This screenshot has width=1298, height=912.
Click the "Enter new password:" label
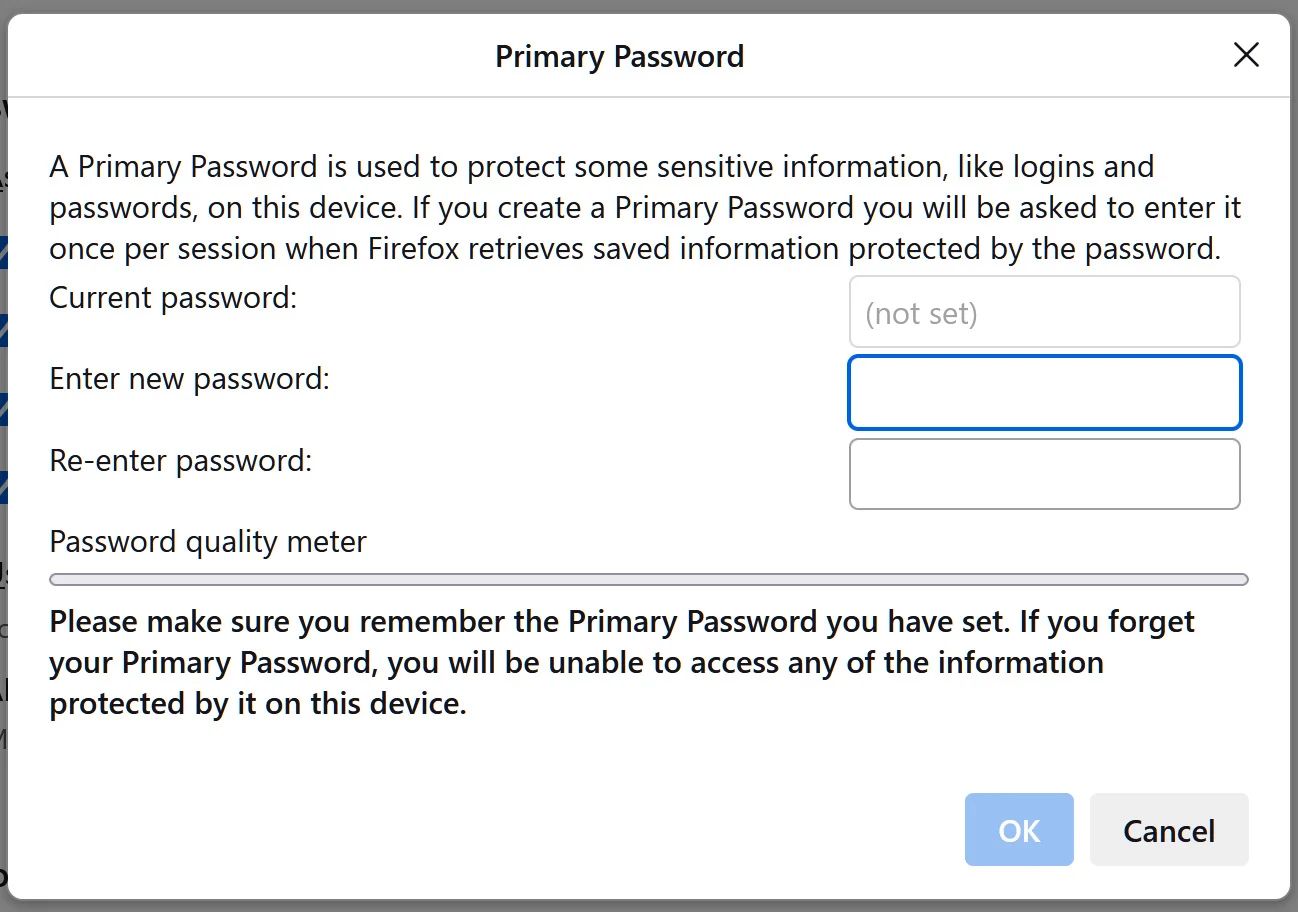coord(190,379)
